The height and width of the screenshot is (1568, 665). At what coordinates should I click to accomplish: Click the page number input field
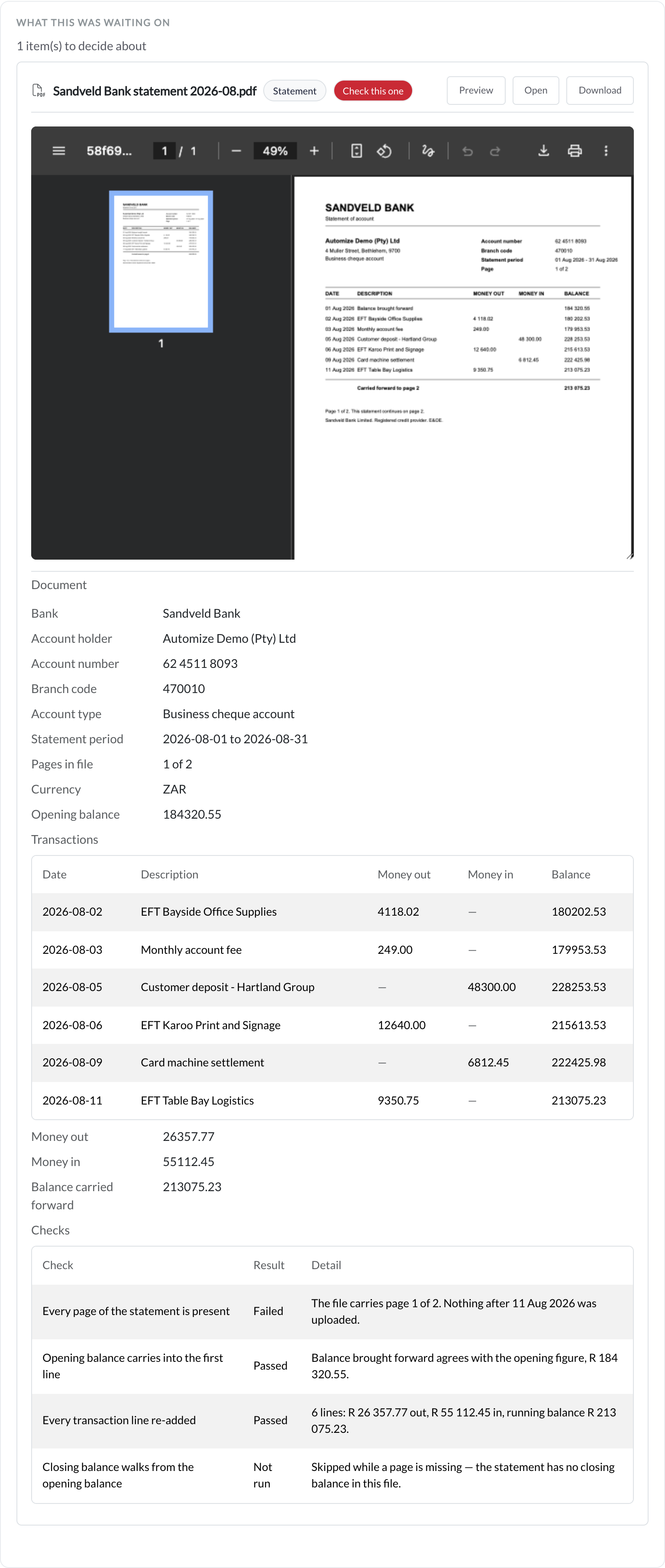point(164,151)
